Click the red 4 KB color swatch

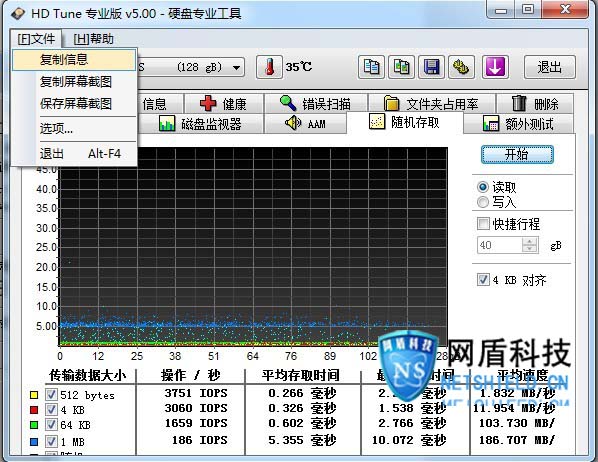34,410
